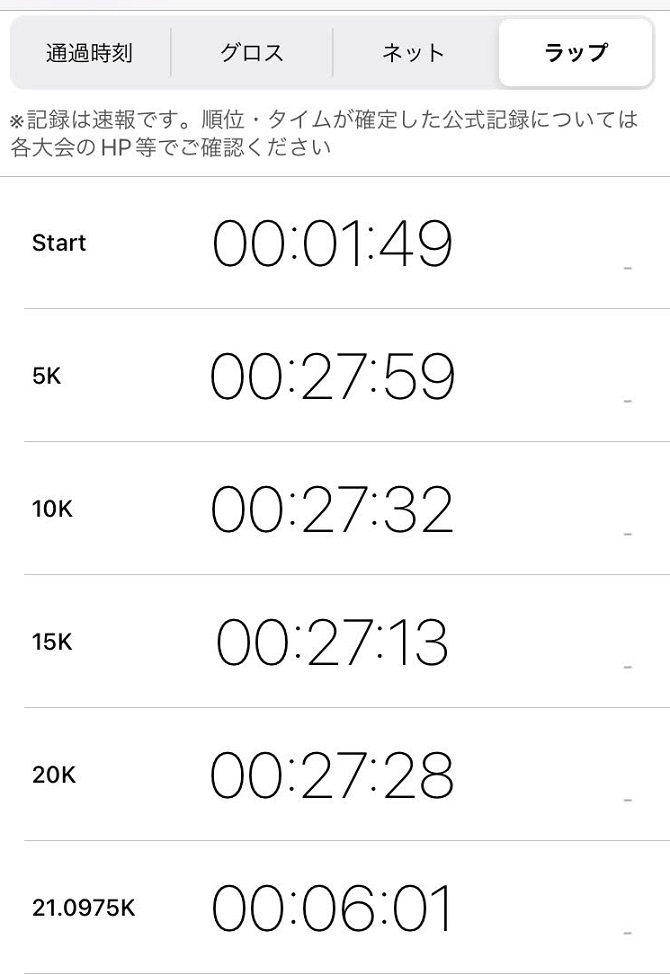Click the Start row label

[x=59, y=243]
